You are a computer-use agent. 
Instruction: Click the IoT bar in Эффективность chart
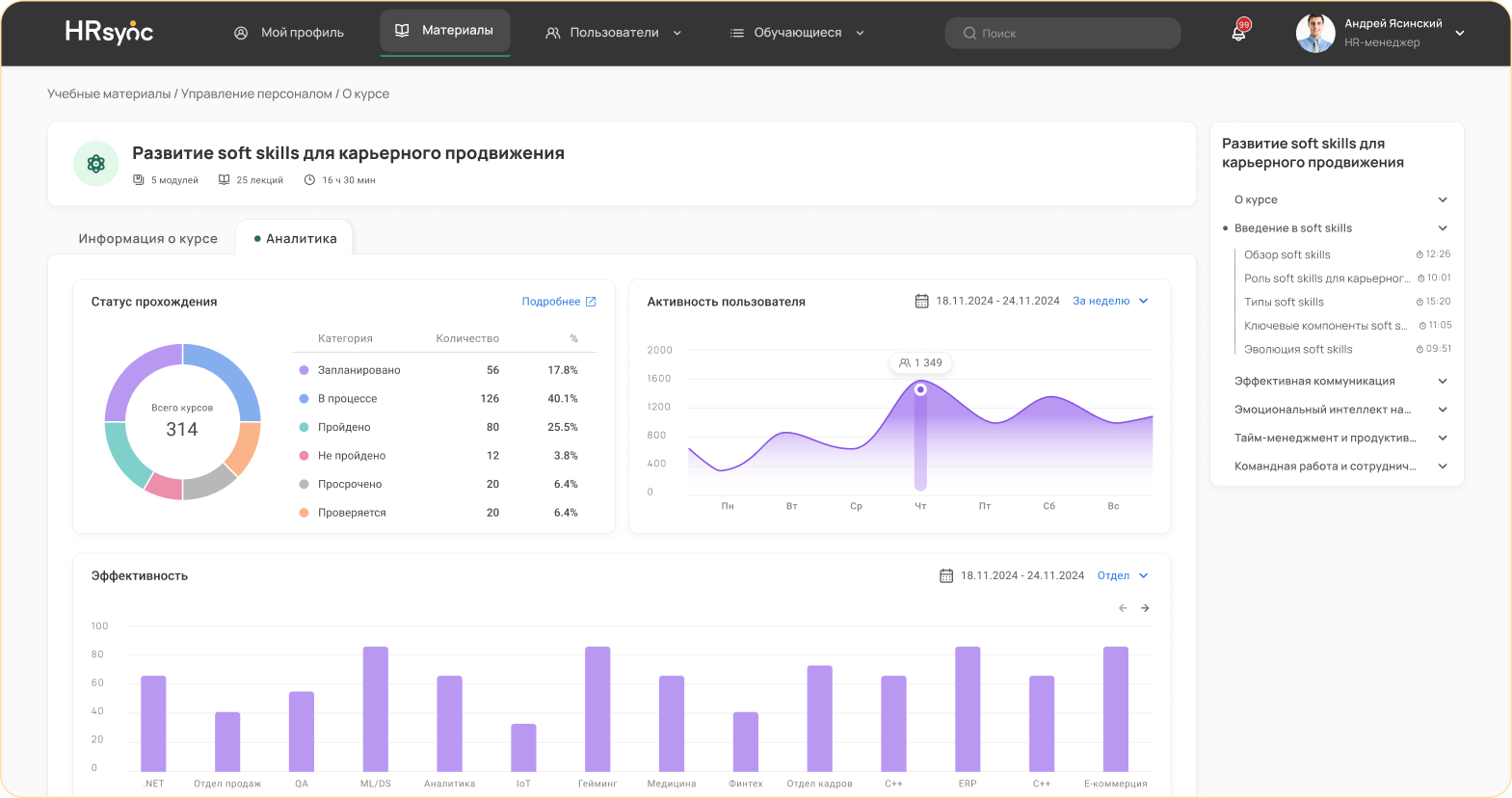[x=523, y=747]
